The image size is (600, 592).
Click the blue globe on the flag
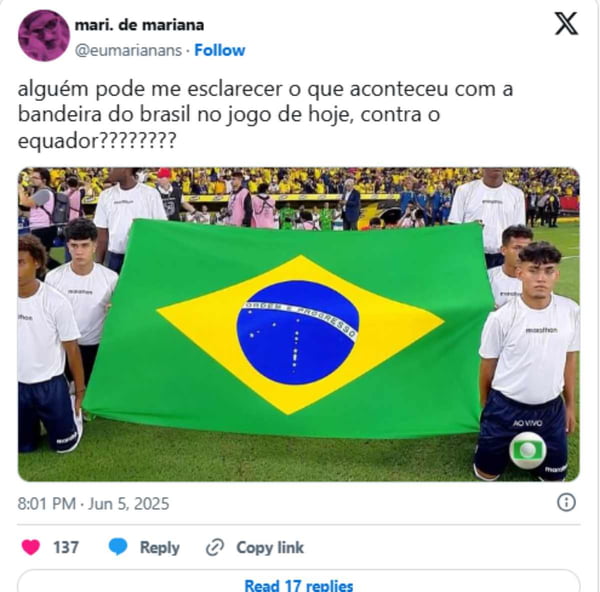[298, 333]
